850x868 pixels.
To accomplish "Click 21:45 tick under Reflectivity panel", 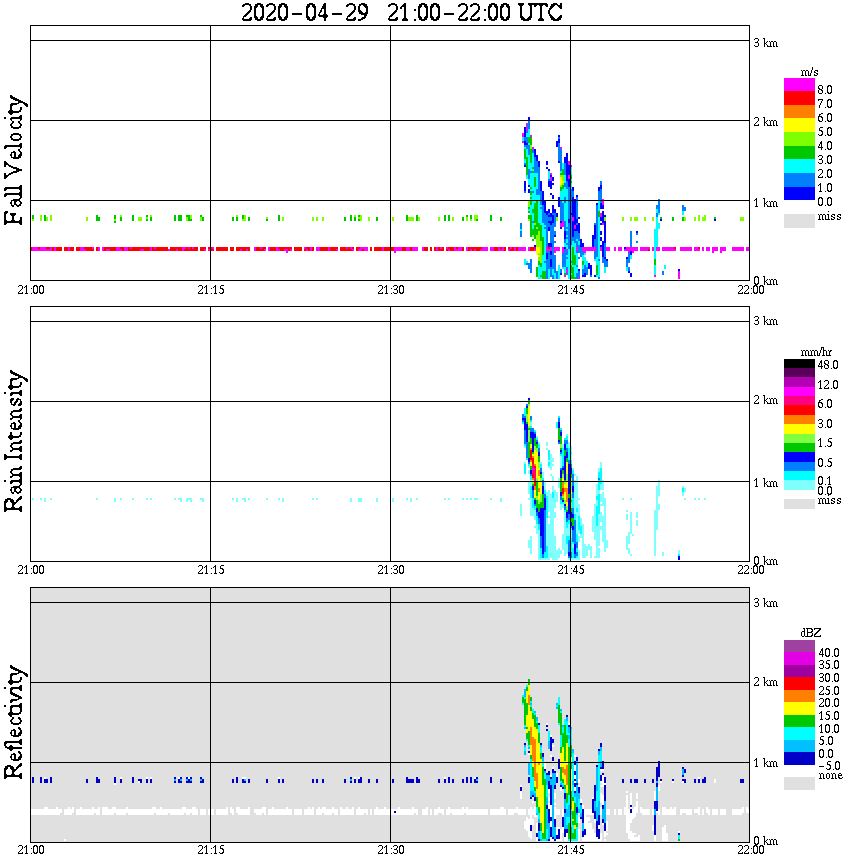I will [x=571, y=850].
